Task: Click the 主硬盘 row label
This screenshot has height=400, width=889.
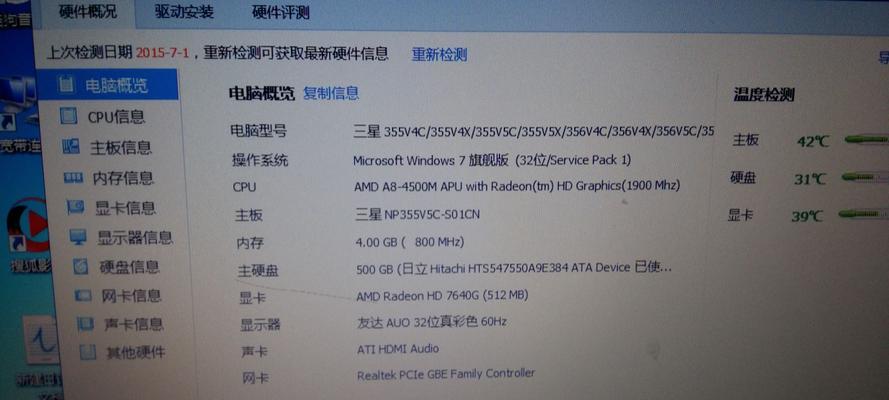Action: (x=258, y=271)
